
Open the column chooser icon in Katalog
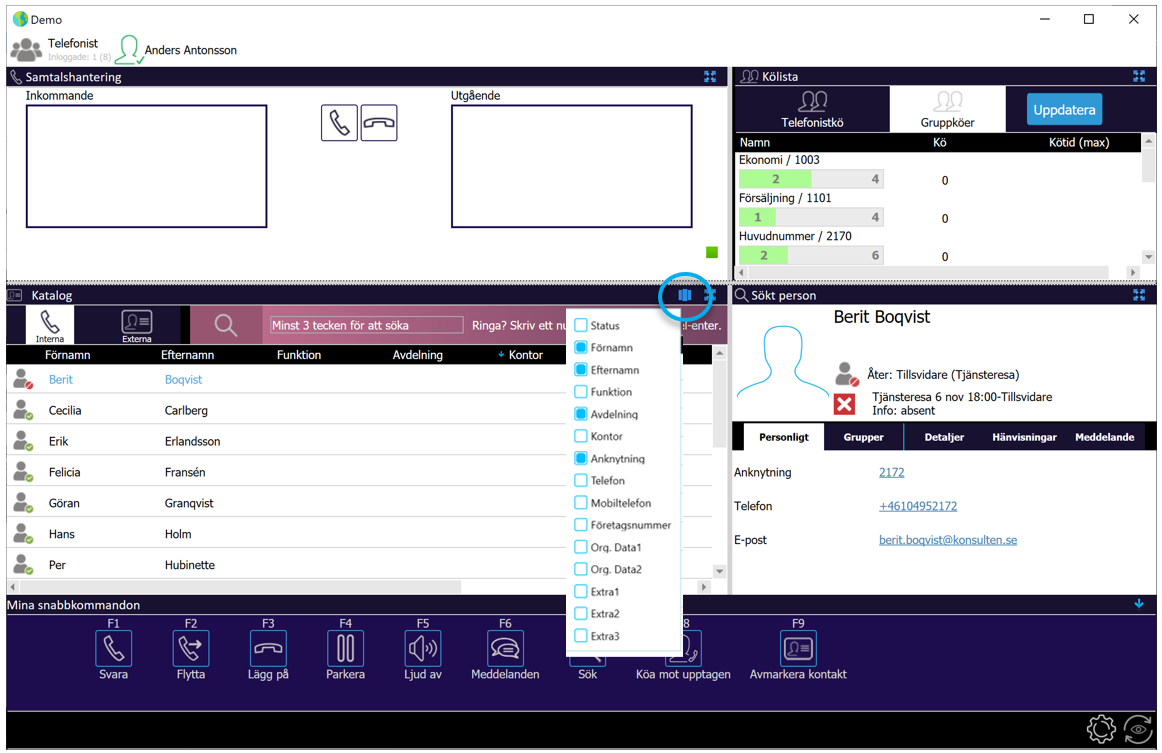(685, 295)
